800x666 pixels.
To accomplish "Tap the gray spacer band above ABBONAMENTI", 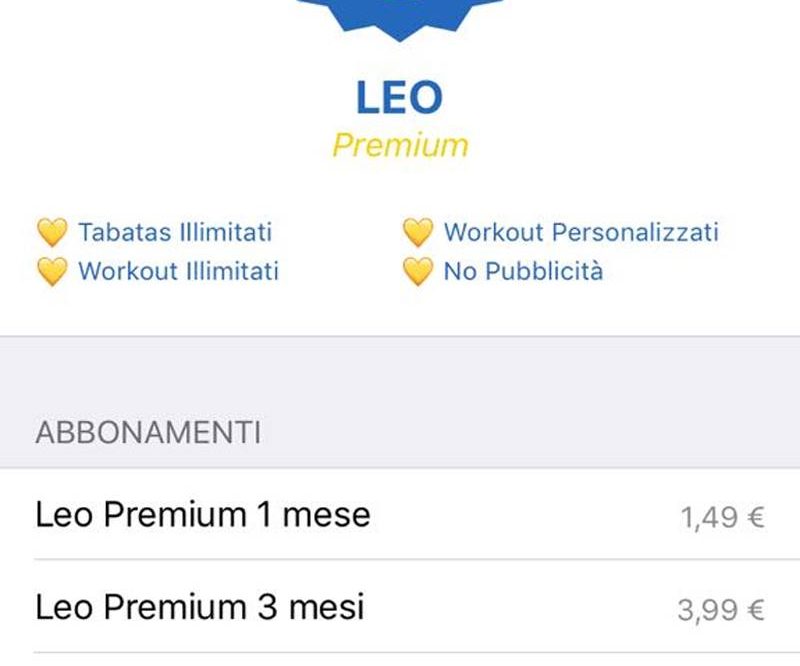I will coord(400,373).
